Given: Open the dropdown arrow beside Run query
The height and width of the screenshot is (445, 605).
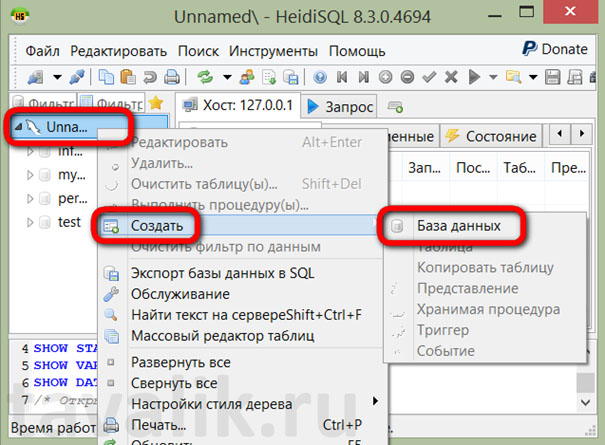Looking at the screenshot, I should pyautogui.click(x=493, y=77).
